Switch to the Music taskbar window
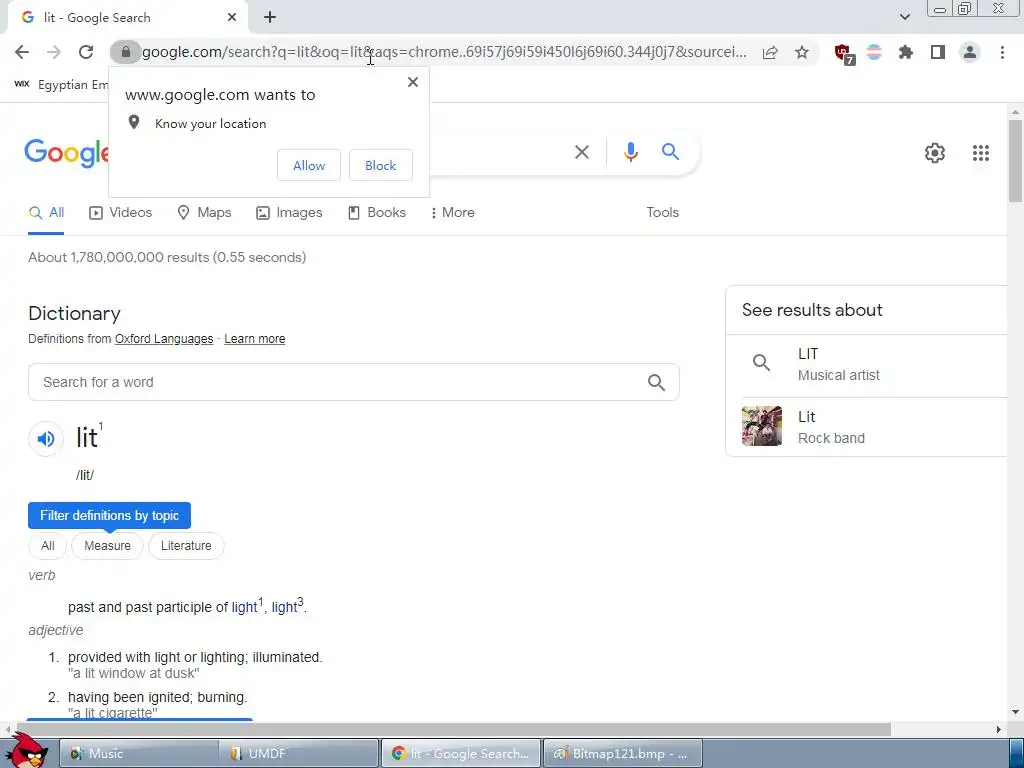The width and height of the screenshot is (1024, 768). [x=138, y=754]
